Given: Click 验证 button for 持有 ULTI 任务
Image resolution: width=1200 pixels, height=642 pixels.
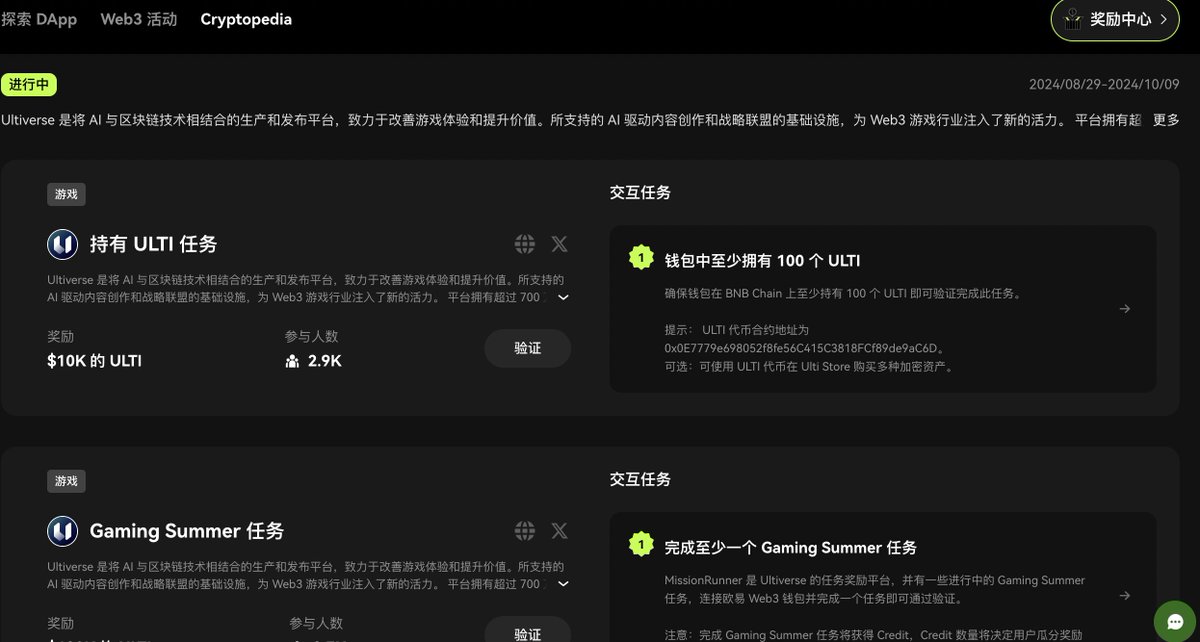Looking at the screenshot, I should pos(528,348).
